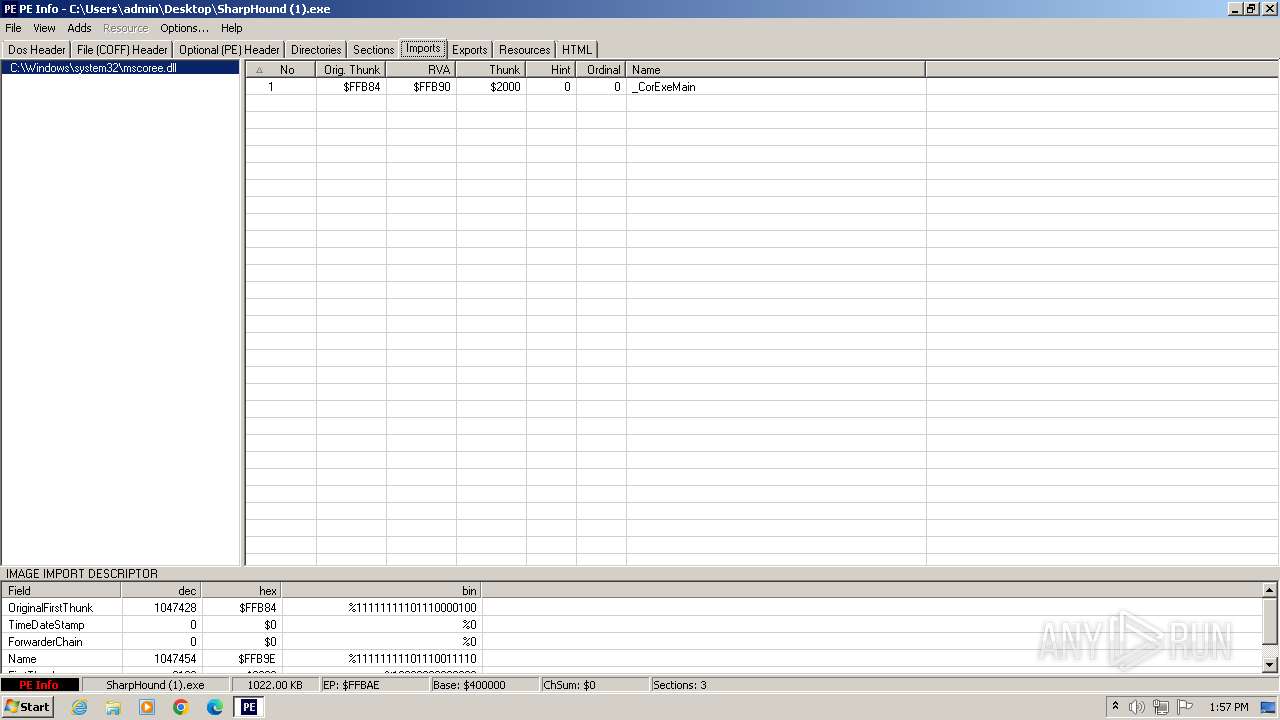Click the red PE Info status label
This screenshot has width=1280, height=720.
click(39, 685)
